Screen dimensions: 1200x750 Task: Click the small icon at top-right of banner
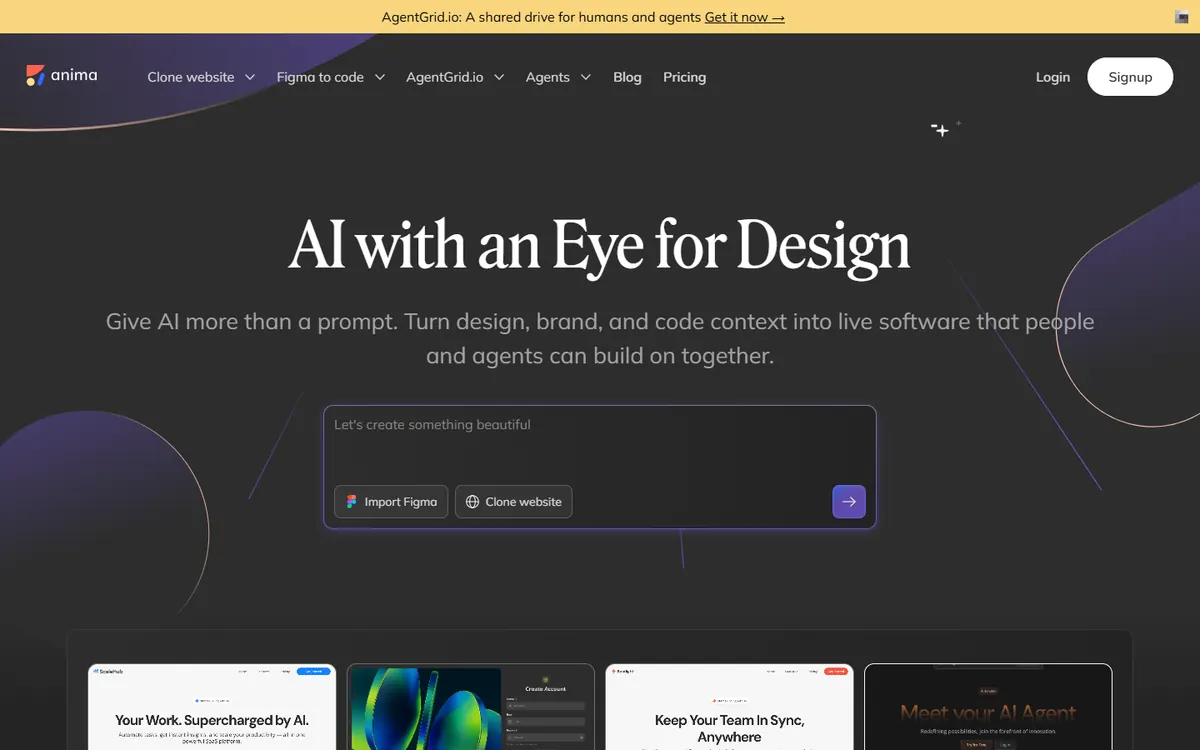[1182, 17]
